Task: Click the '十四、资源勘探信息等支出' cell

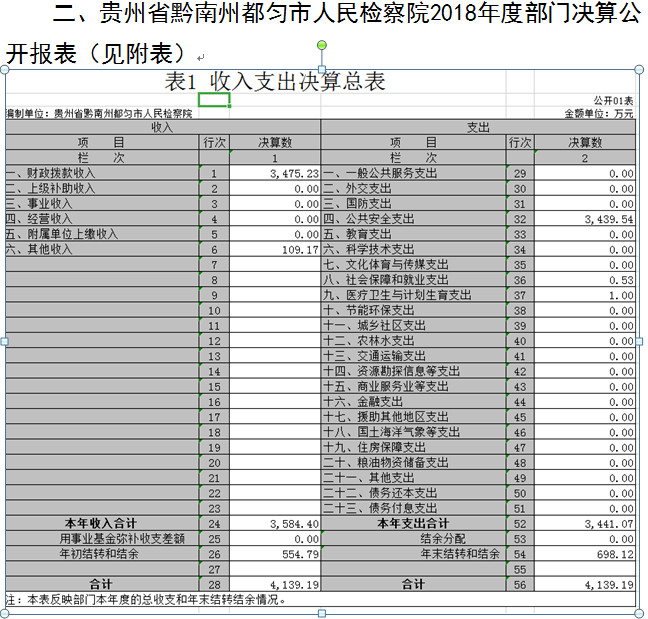Action: tap(413, 371)
